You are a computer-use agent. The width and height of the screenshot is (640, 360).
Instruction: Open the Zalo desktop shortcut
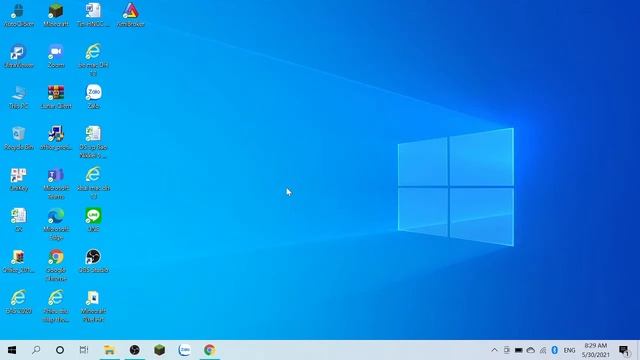[93, 97]
